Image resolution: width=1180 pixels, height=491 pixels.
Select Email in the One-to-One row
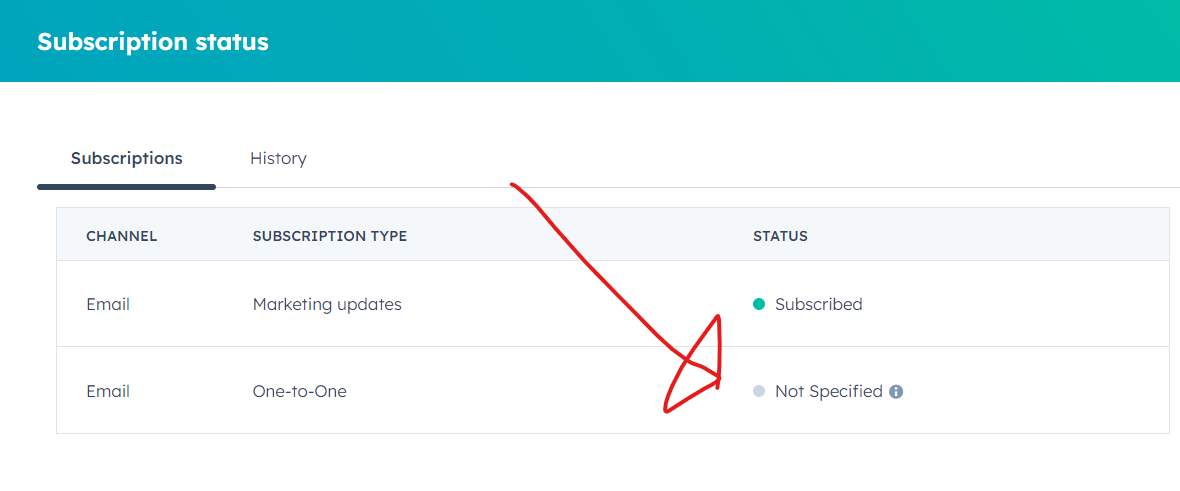click(108, 392)
